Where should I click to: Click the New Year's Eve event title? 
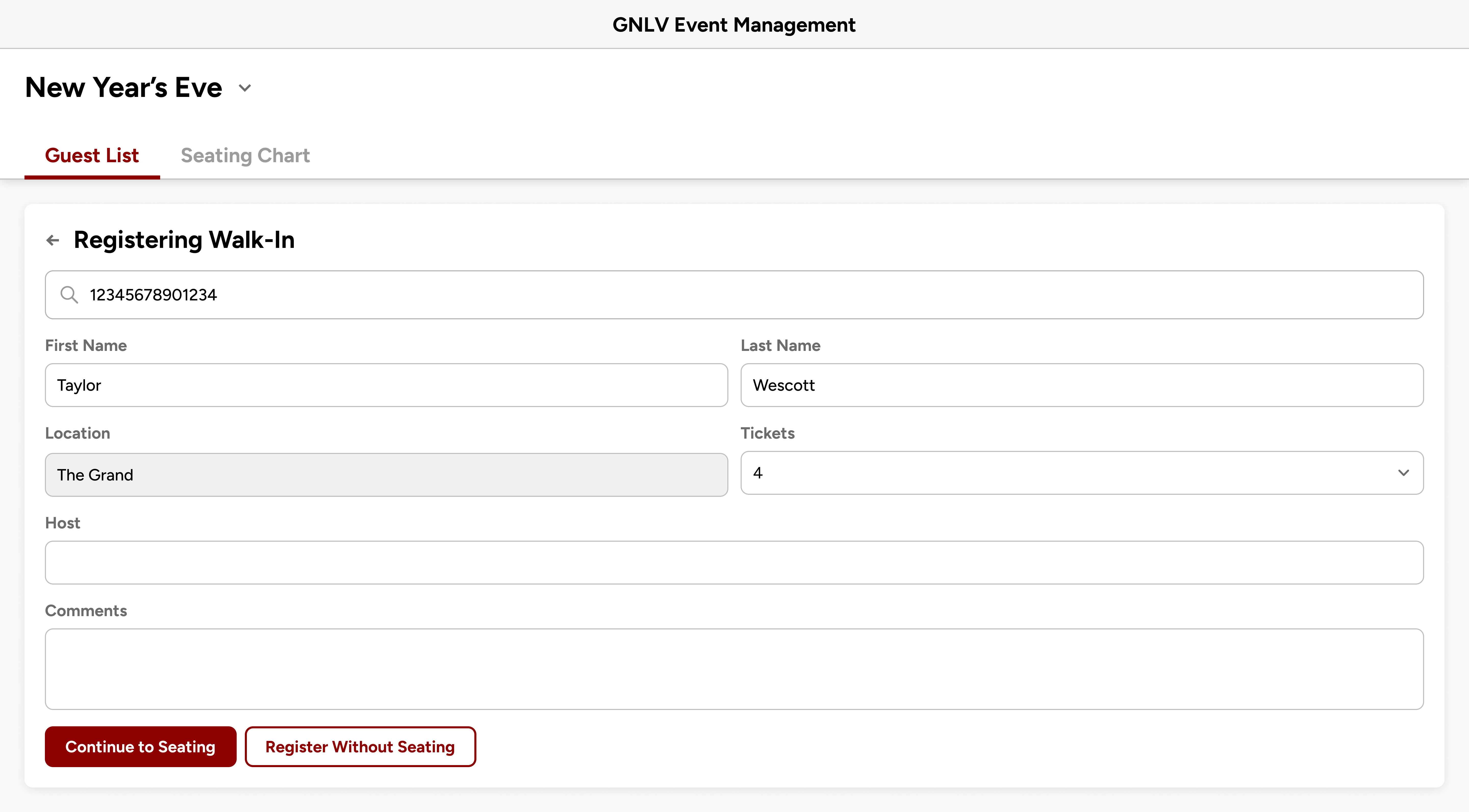(x=124, y=88)
